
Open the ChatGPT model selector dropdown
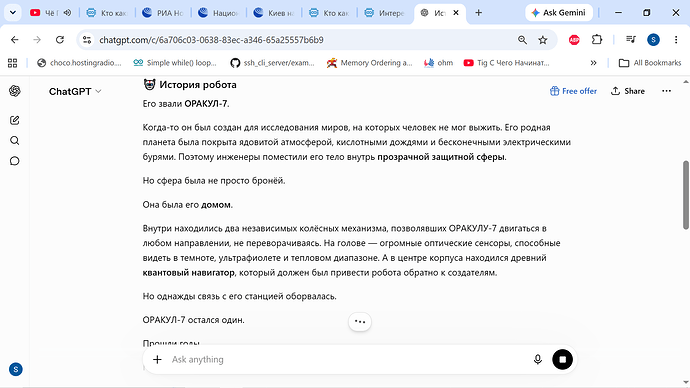75,92
